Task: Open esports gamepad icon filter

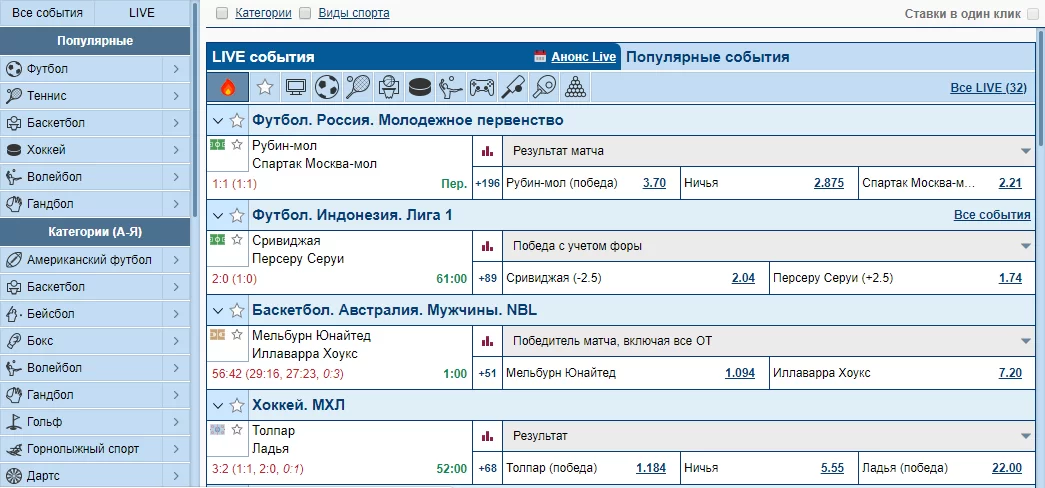Action: pyautogui.click(x=482, y=87)
